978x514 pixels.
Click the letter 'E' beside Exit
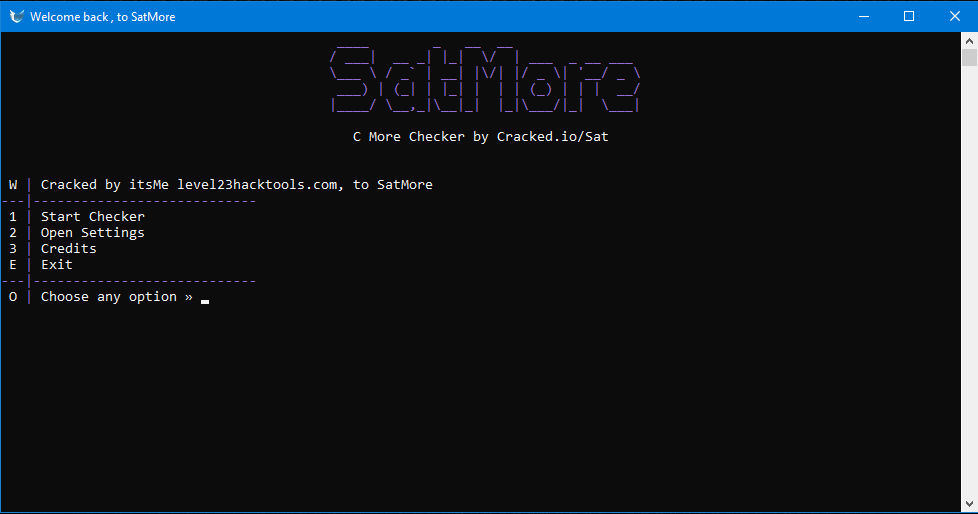pos(13,264)
